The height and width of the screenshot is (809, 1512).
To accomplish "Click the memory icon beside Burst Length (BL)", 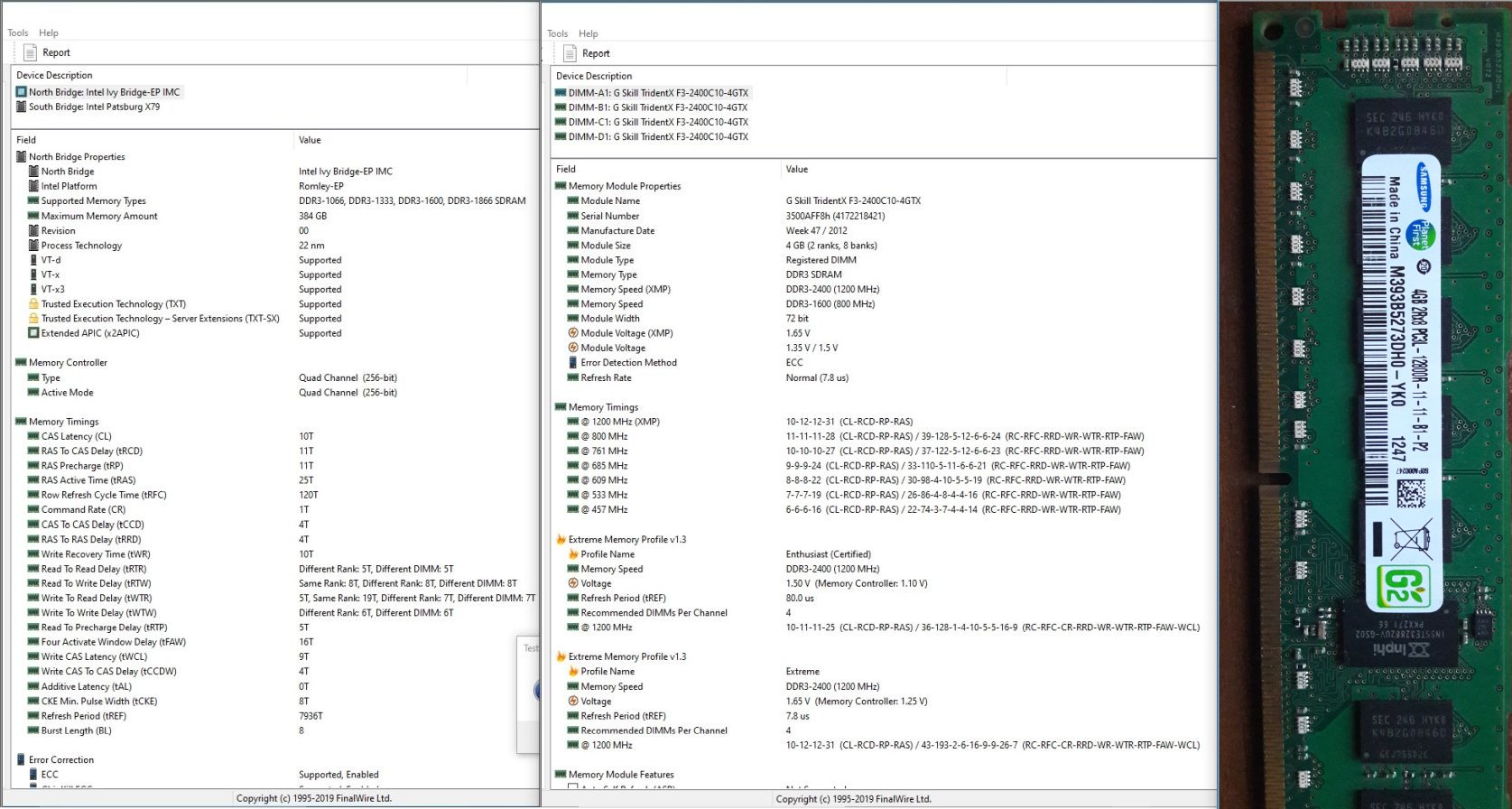I will coord(33,730).
